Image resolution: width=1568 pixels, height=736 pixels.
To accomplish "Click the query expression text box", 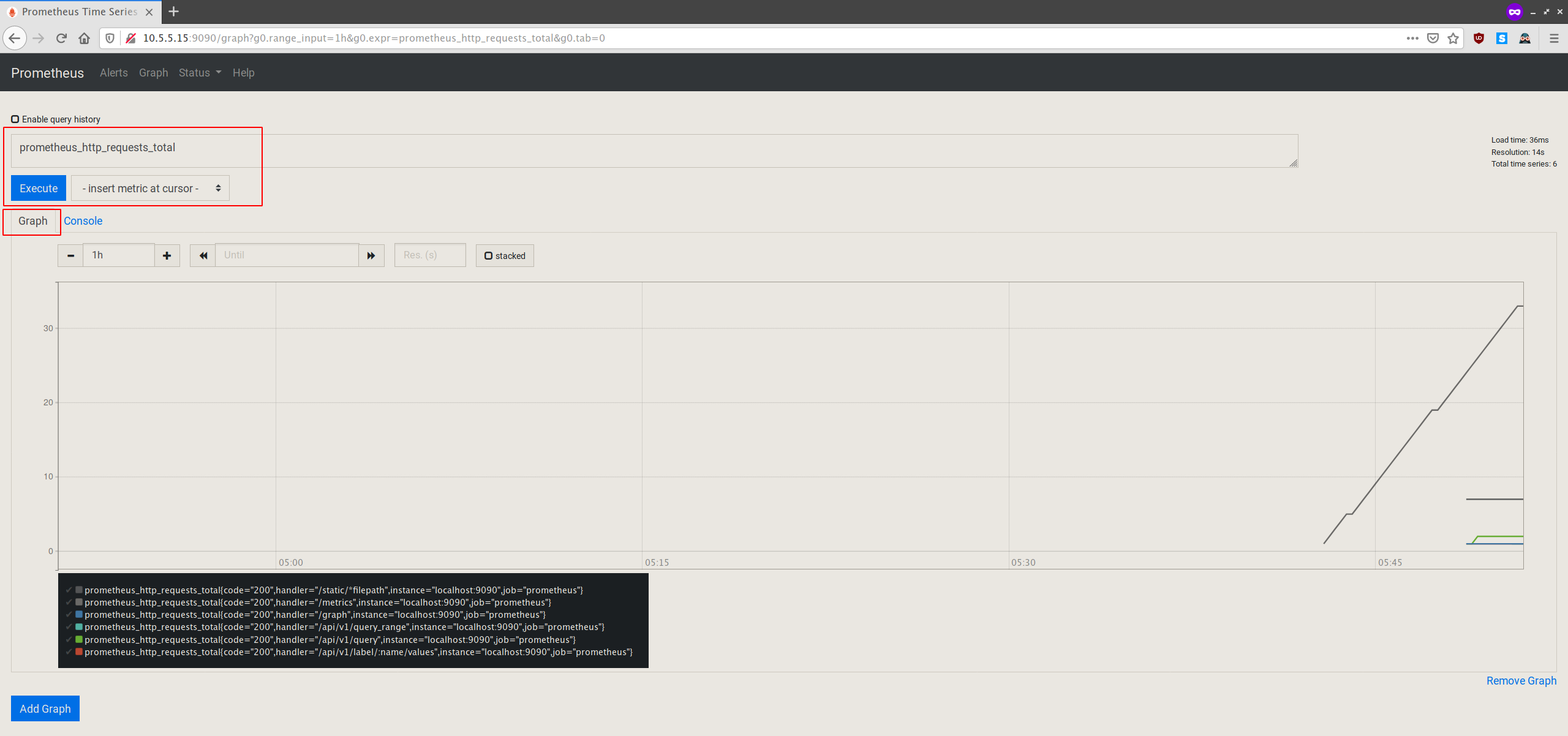I will point(654,151).
